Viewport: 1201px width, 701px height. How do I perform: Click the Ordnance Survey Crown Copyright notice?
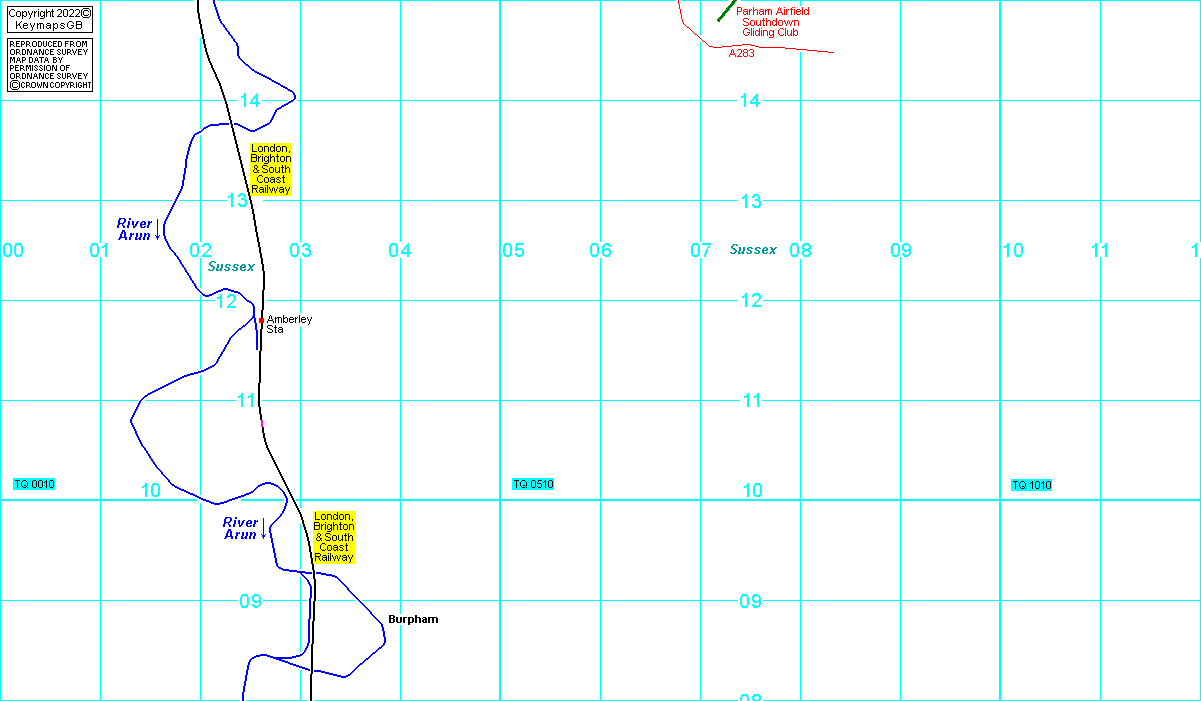50,66
